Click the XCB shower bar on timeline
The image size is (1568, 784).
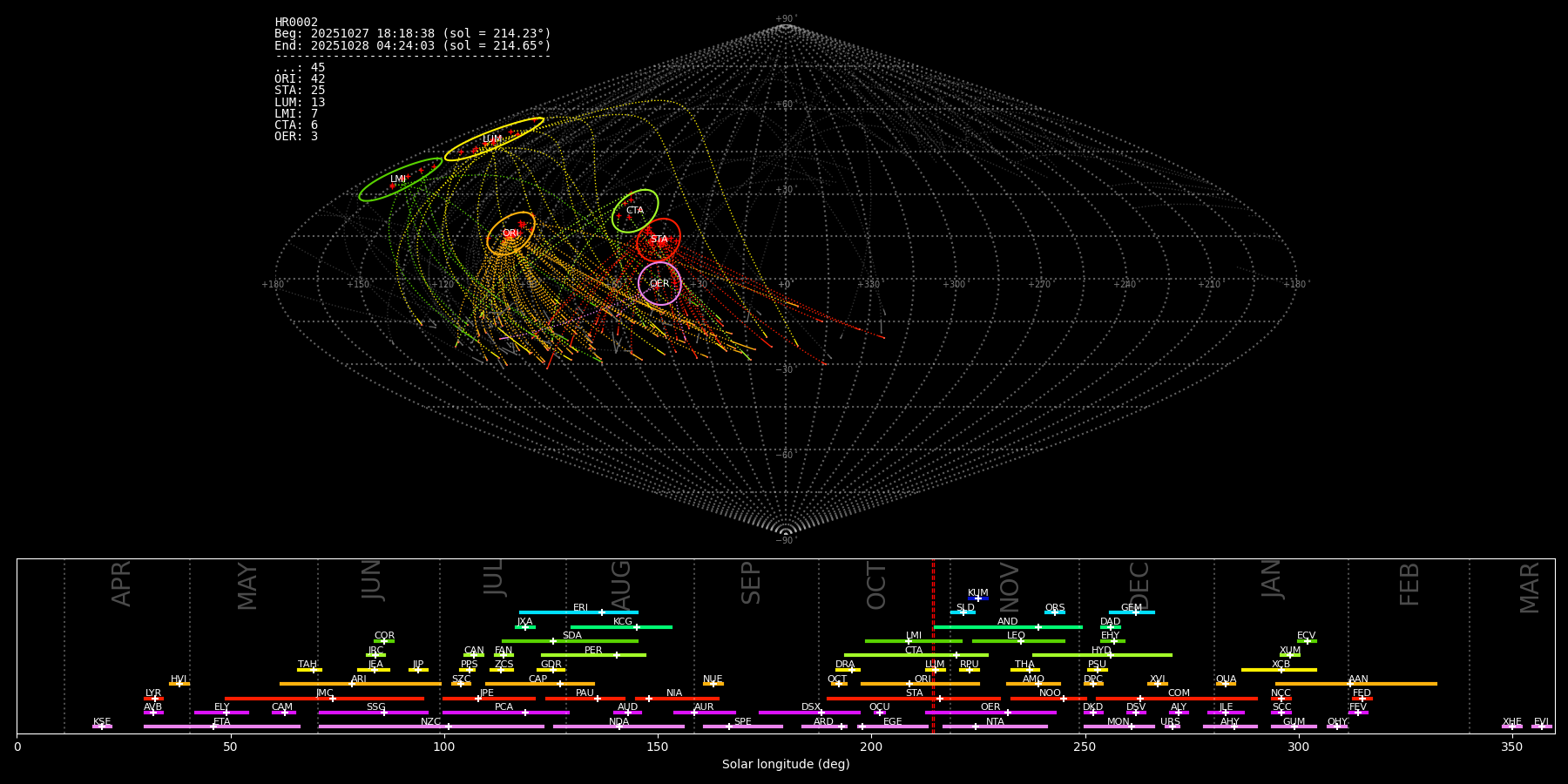click(x=1279, y=670)
